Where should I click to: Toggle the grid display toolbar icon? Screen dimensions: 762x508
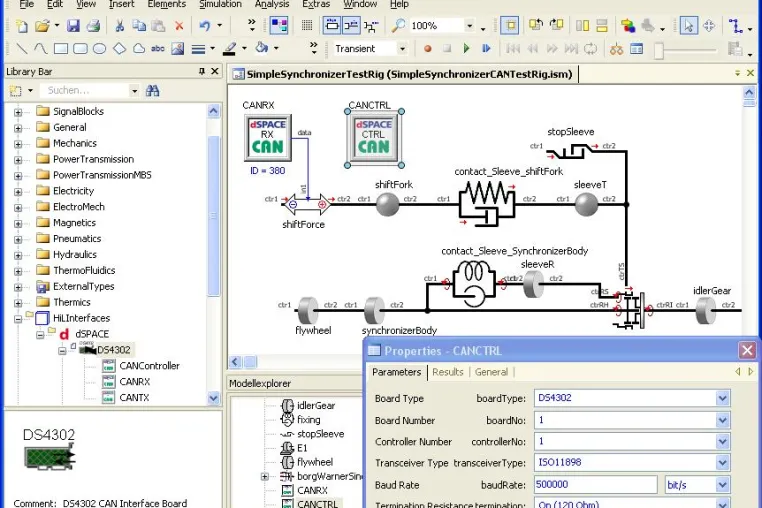click(x=307, y=25)
